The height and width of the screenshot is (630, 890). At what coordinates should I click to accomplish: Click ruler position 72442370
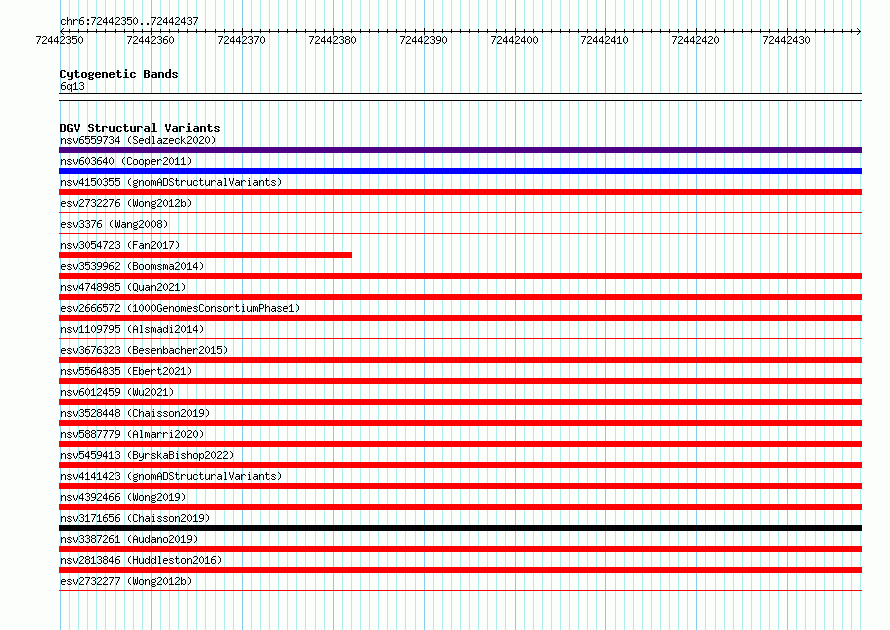241,40
